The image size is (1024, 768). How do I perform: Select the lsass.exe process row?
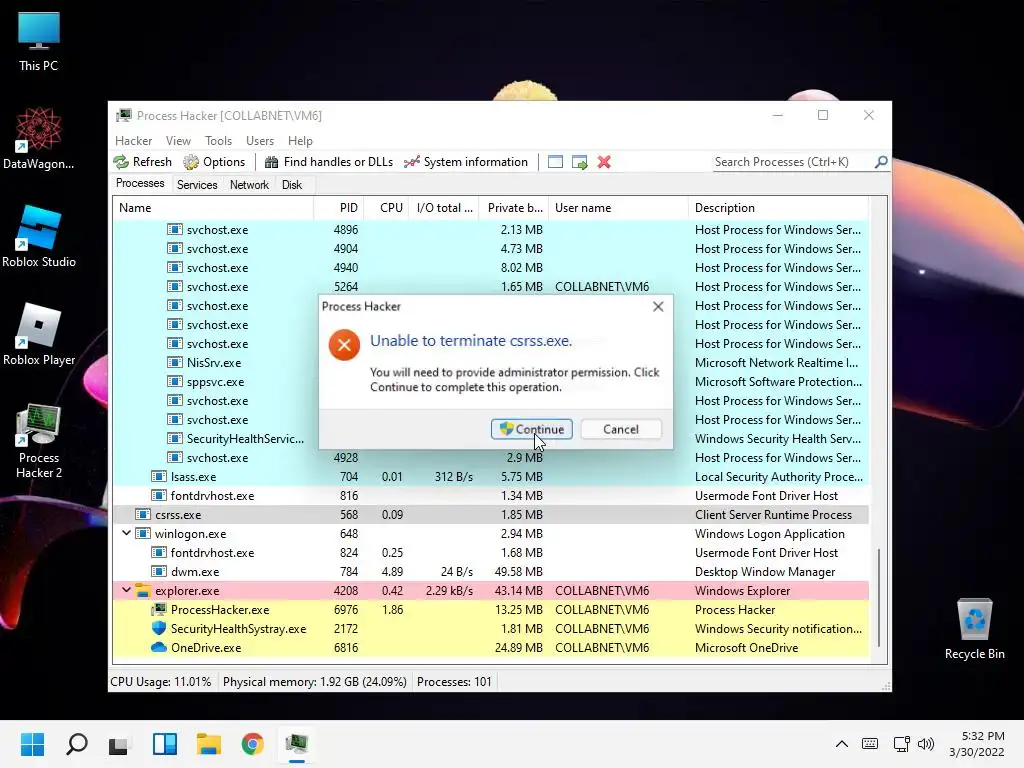[x=491, y=477]
